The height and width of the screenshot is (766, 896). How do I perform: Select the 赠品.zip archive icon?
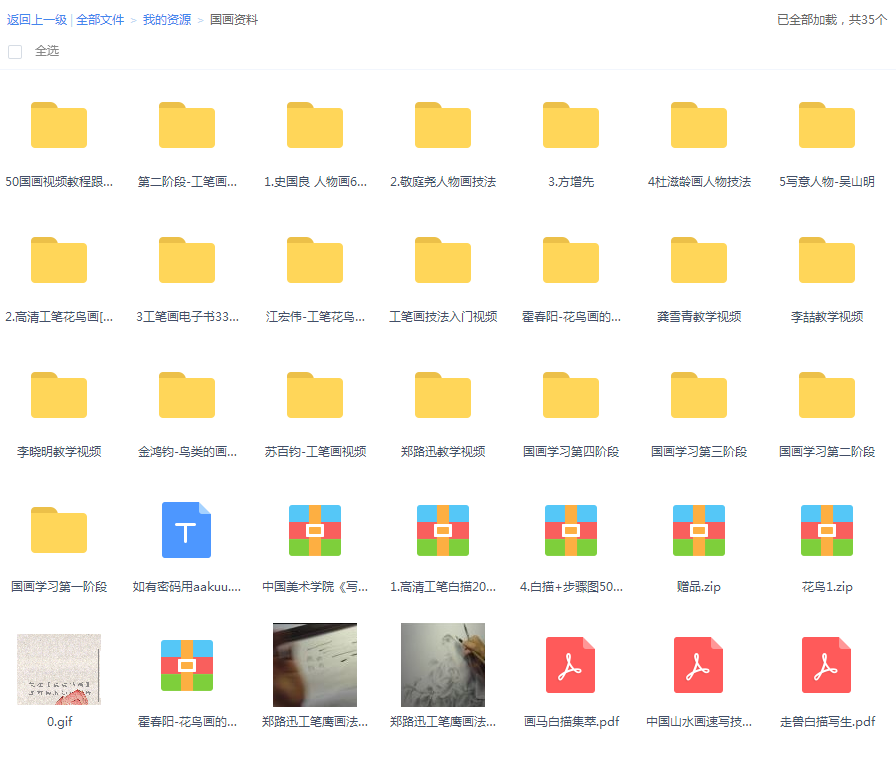pos(699,530)
